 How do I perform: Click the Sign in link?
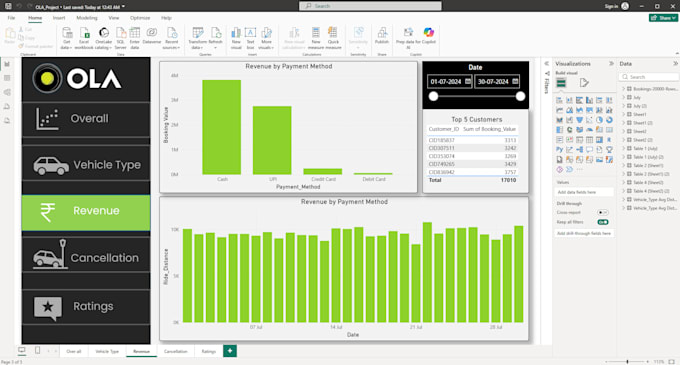[611, 6]
